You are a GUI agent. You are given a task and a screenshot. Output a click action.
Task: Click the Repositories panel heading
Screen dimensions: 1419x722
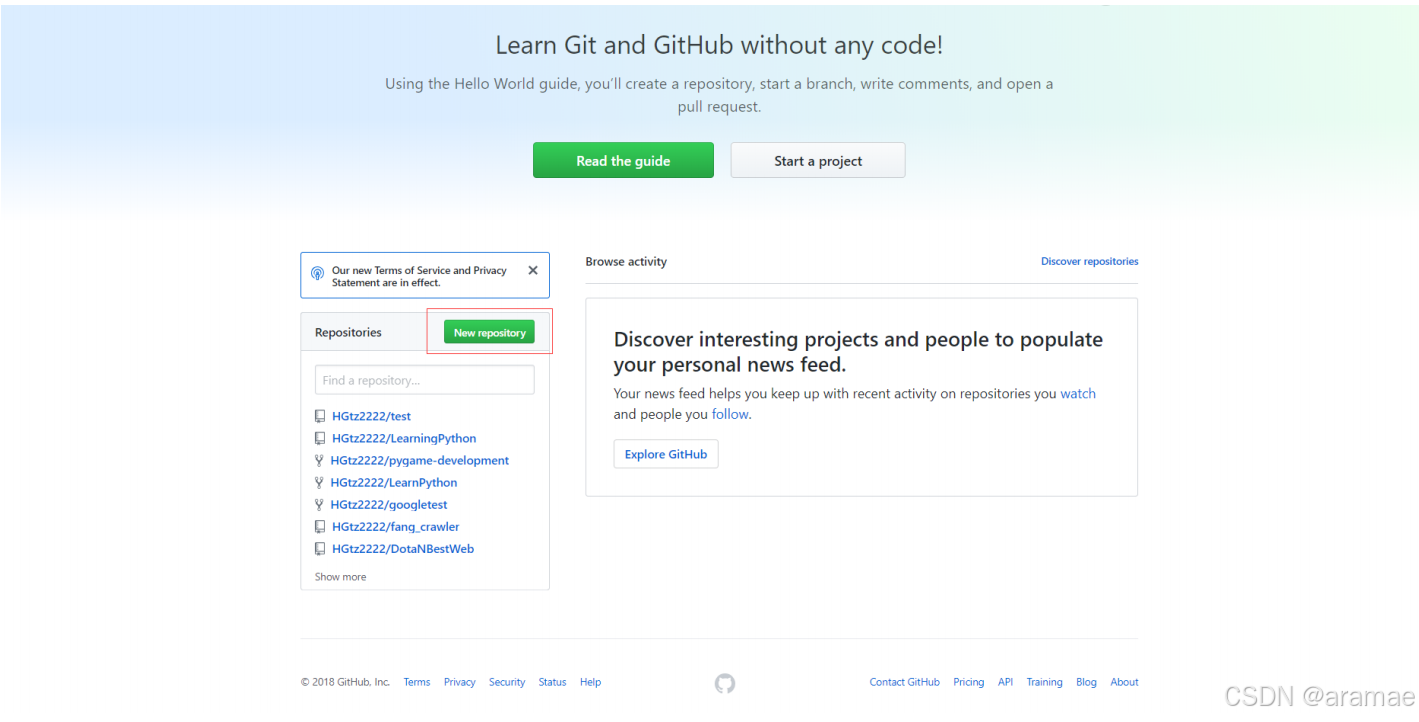(x=348, y=332)
